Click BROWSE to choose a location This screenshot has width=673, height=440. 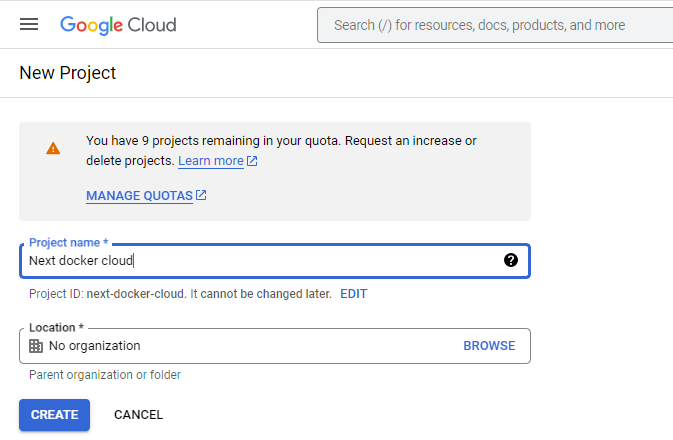[489, 346]
